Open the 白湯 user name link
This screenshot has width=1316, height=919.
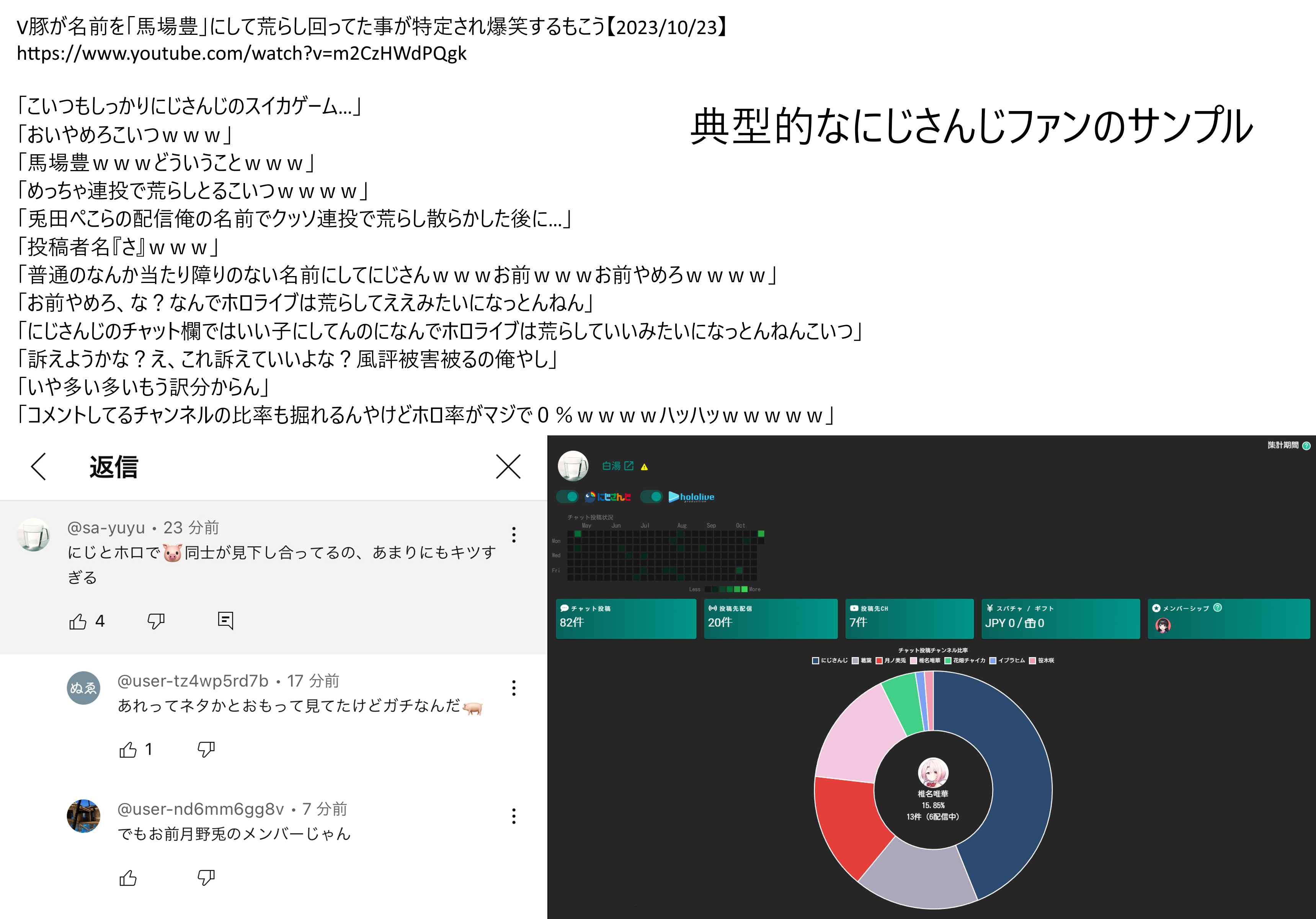pos(611,466)
